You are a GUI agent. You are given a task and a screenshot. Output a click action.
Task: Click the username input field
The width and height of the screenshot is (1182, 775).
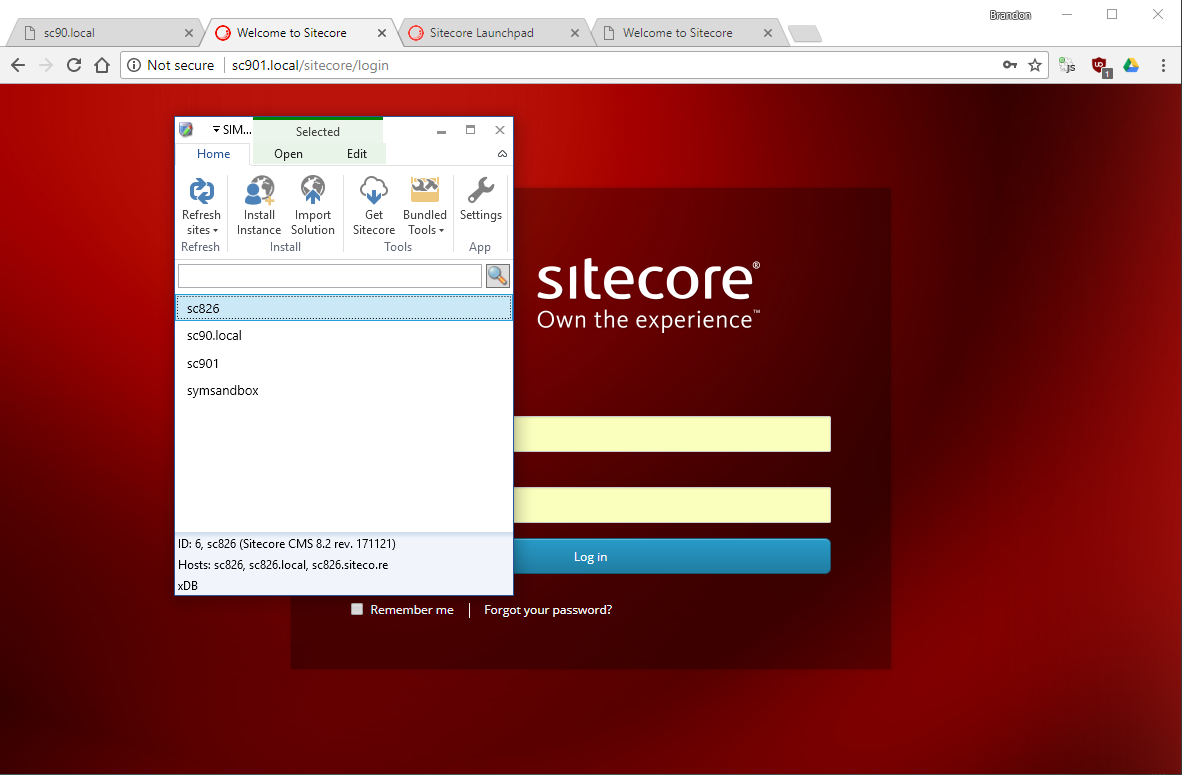coord(672,434)
